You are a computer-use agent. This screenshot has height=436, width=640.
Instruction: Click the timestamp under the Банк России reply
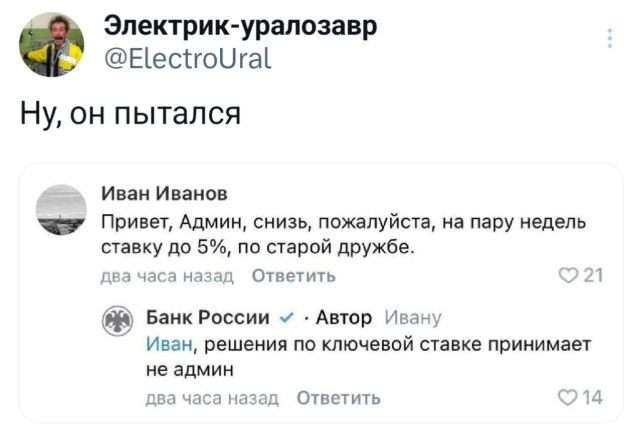[213, 397]
